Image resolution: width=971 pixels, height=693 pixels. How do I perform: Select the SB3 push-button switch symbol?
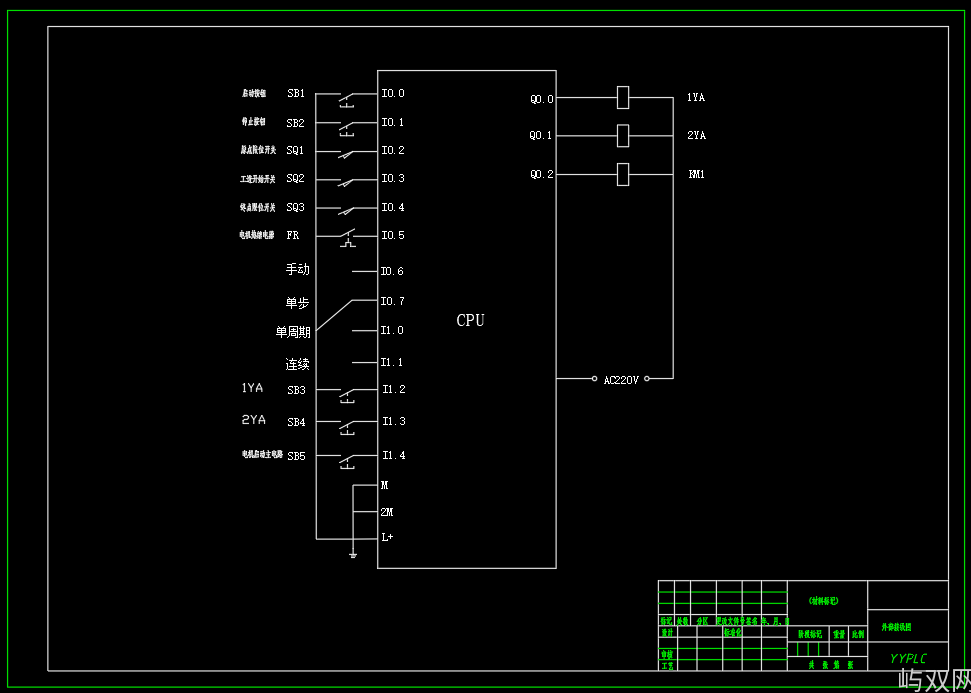pyautogui.click(x=347, y=396)
